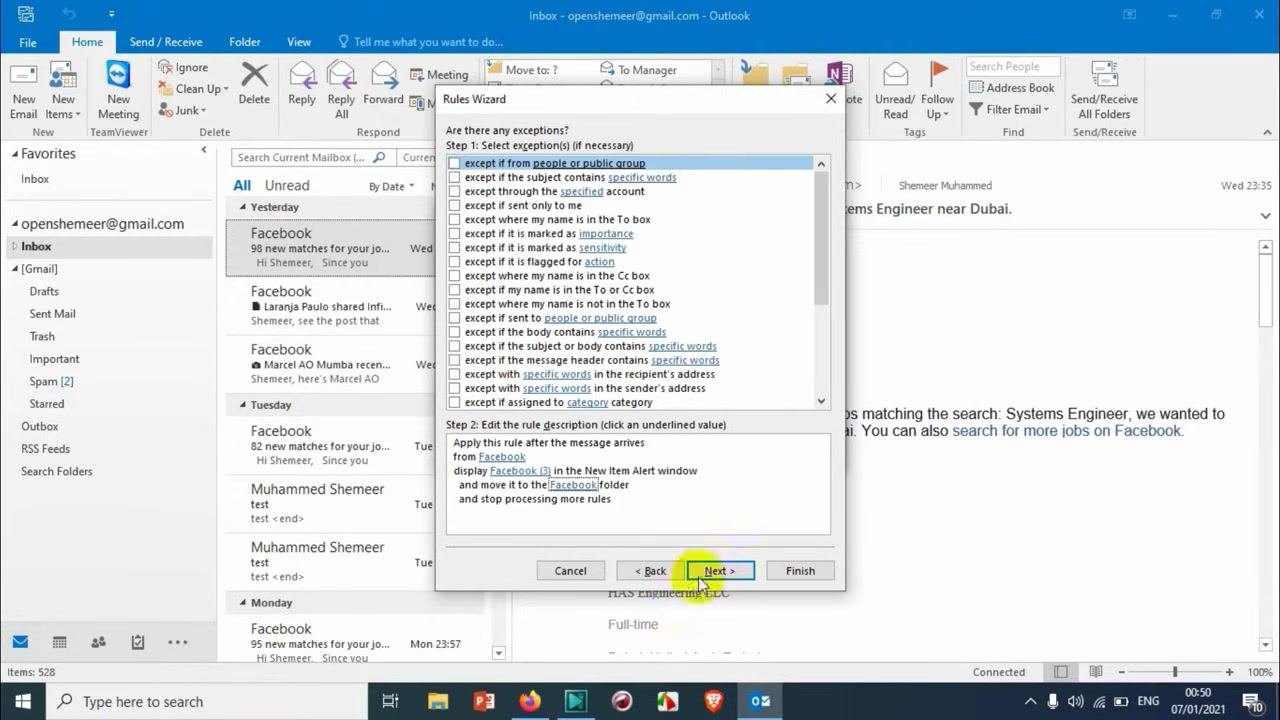Image resolution: width=1280 pixels, height=720 pixels.
Task: Open Brave browser from taskbar
Action: (x=714, y=701)
